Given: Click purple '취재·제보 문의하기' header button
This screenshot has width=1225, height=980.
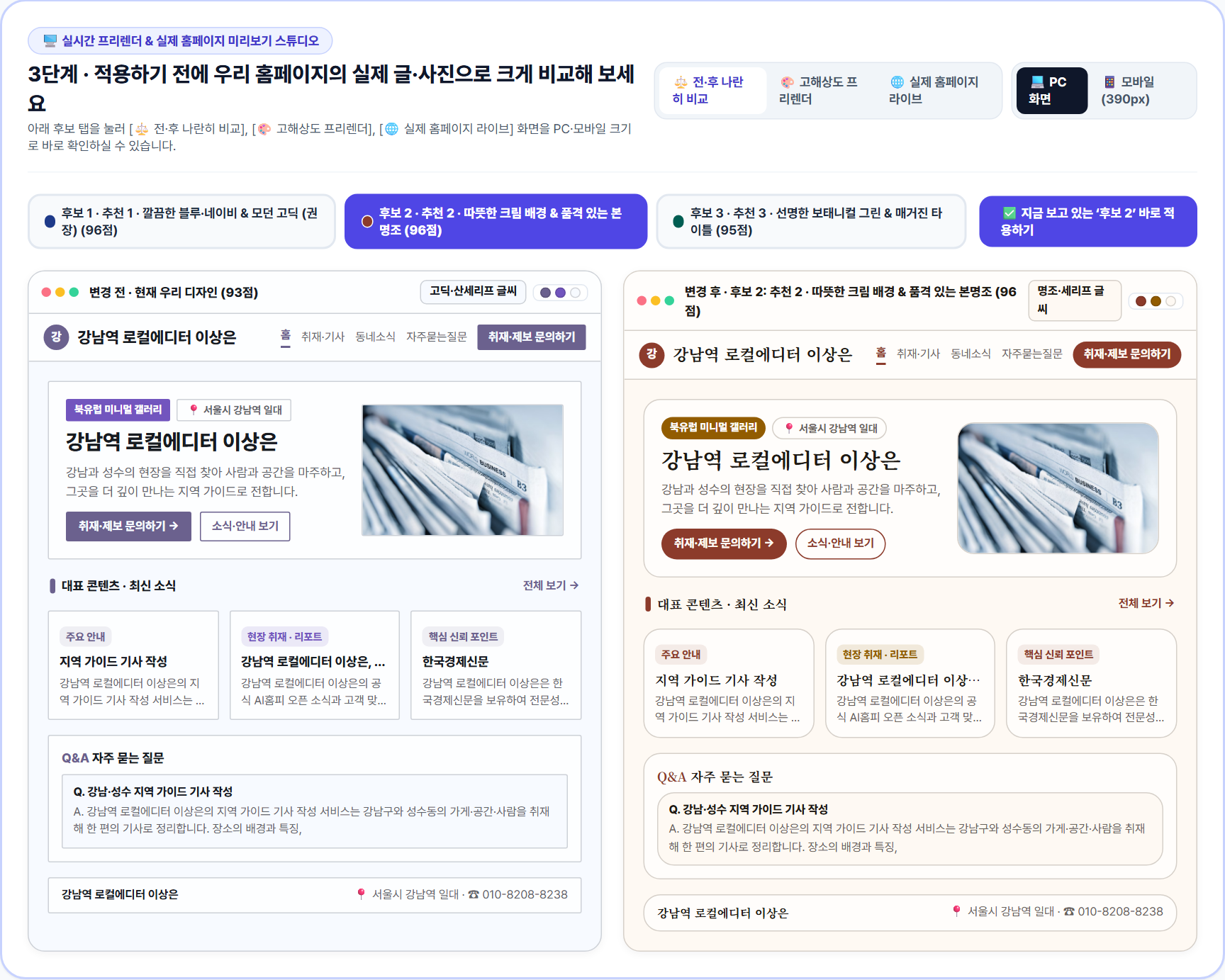Looking at the screenshot, I should (x=532, y=337).
